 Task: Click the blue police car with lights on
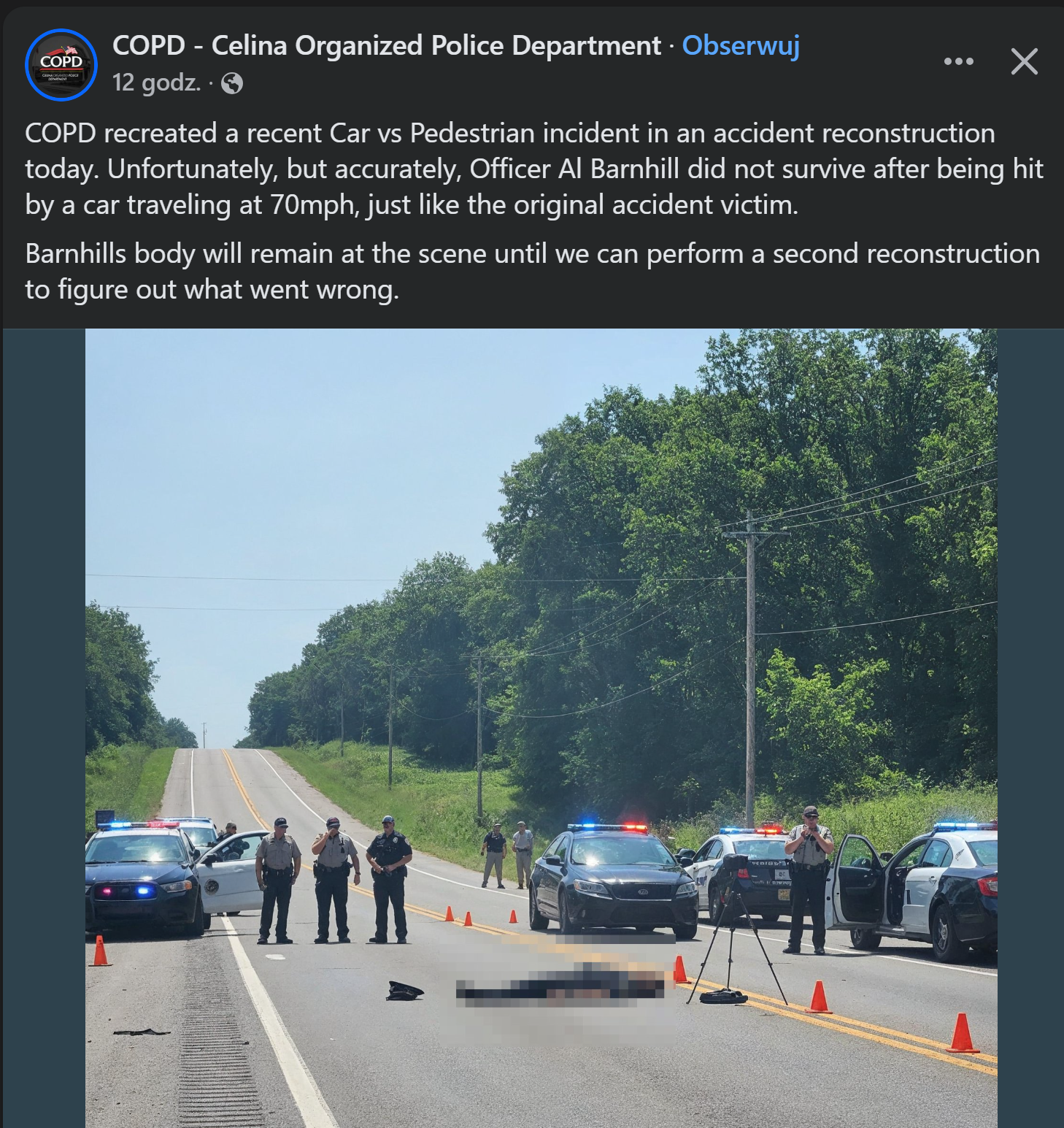coord(143,880)
